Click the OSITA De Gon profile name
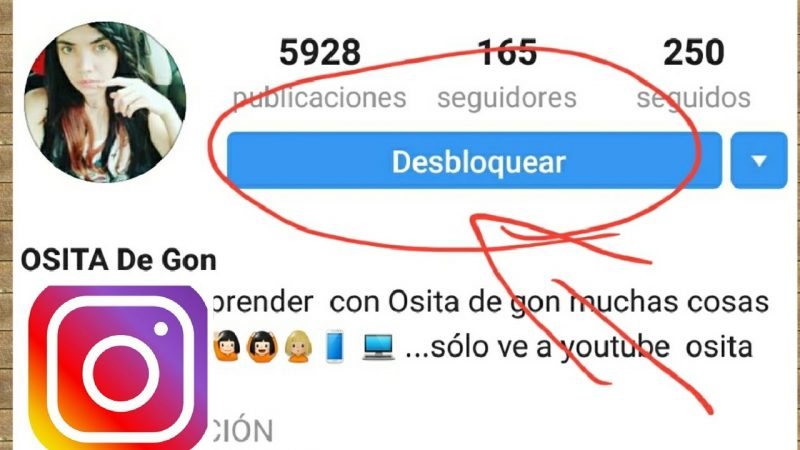Screen dimensions: 800x450 pos(118,260)
